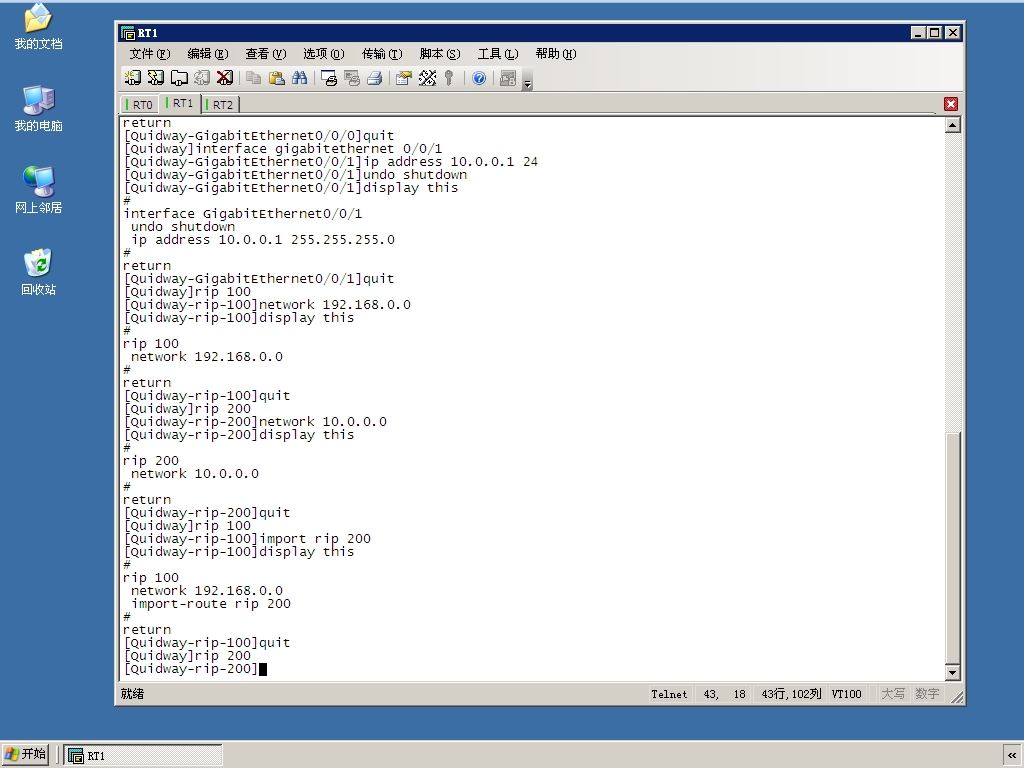Close the active tab with red X

(x=951, y=104)
